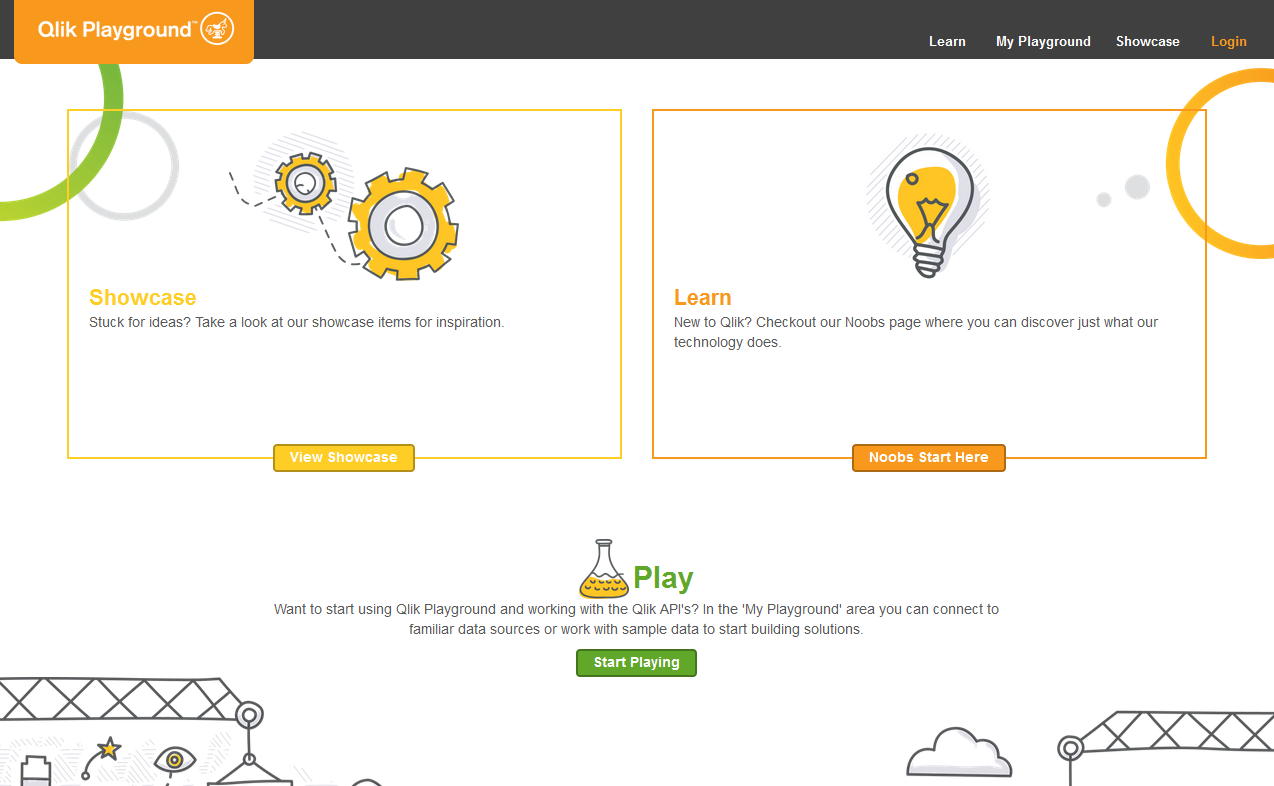
Task: Click the star illustration at bottom left
Action: pyautogui.click(x=110, y=748)
